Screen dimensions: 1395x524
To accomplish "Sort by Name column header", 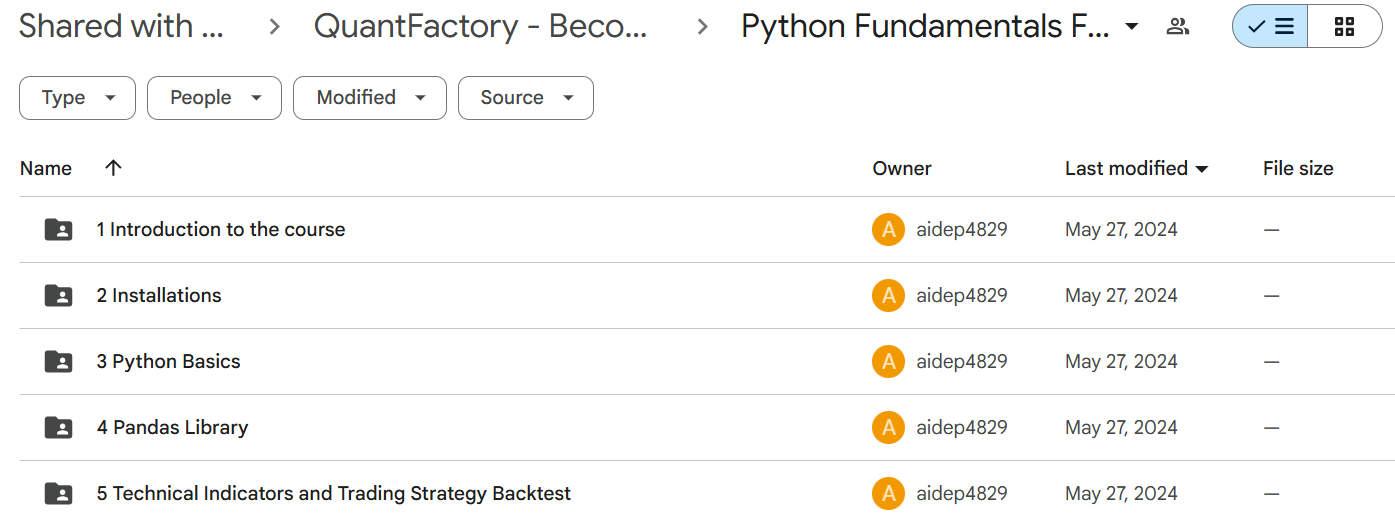I will pos(46,168).
